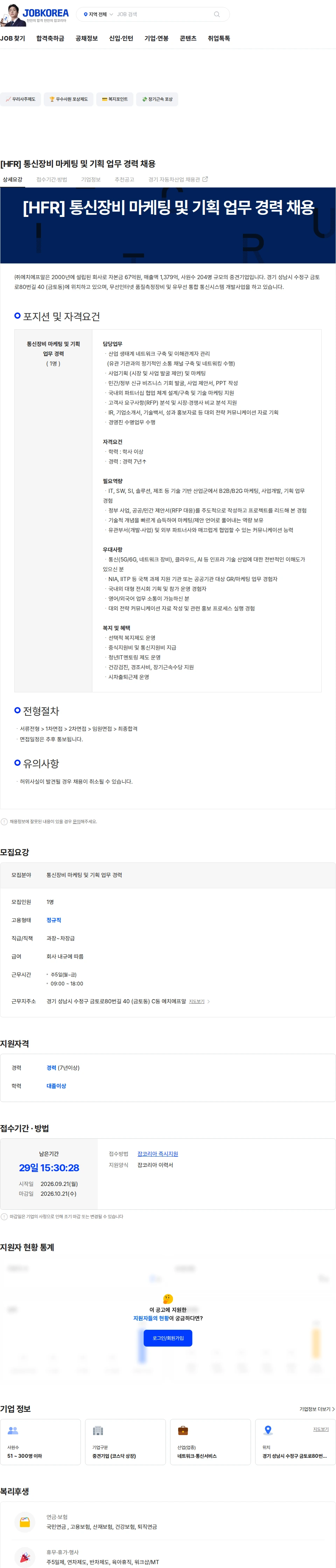Image resolution: width=336 pixels, height=1568 pixels.
Task: Click the 로그인/회원가입 button
Action: pyautogui.click(x=168, y=1338)
